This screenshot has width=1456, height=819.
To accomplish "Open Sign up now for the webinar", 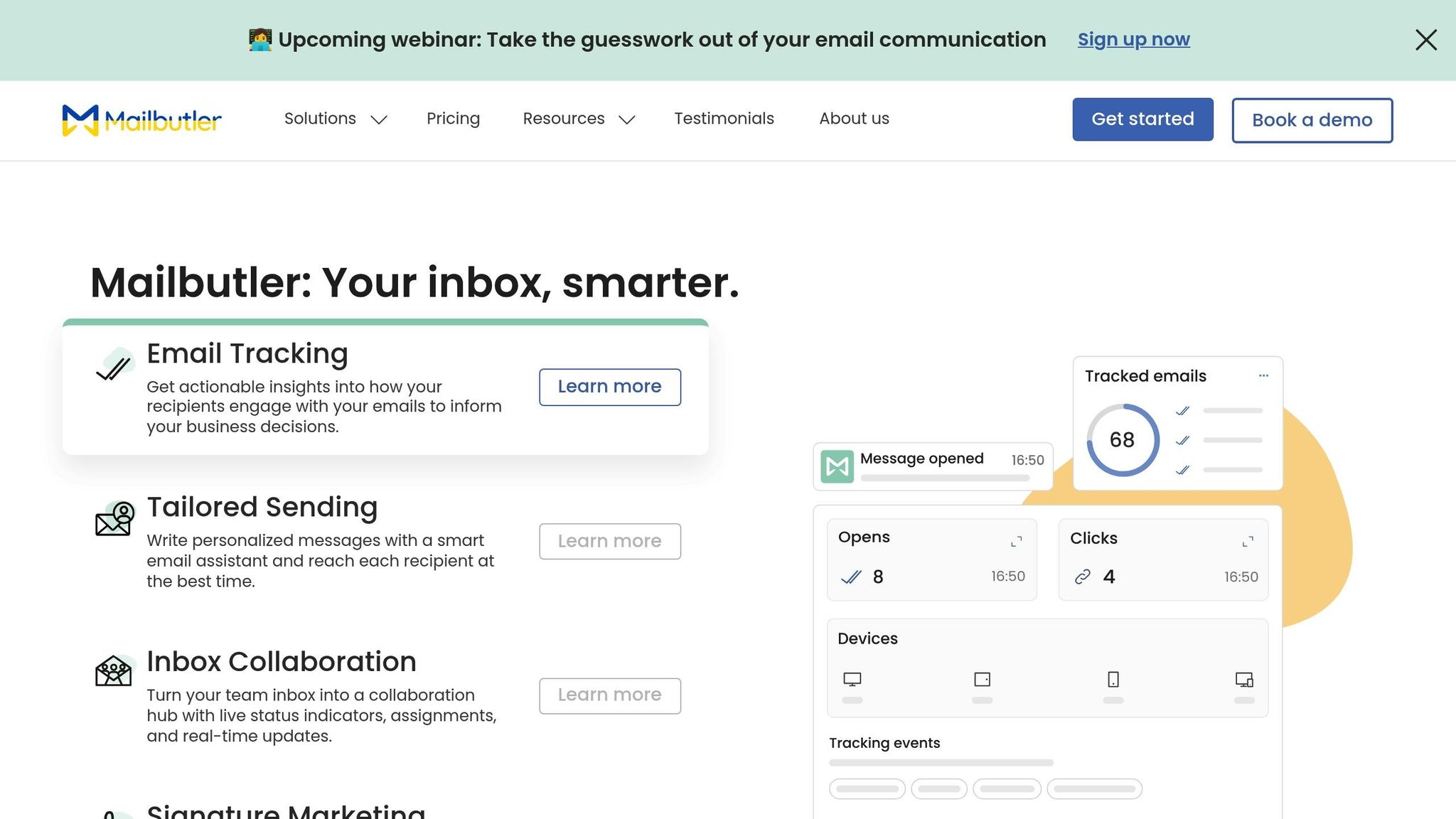I will pos(1133,39).
